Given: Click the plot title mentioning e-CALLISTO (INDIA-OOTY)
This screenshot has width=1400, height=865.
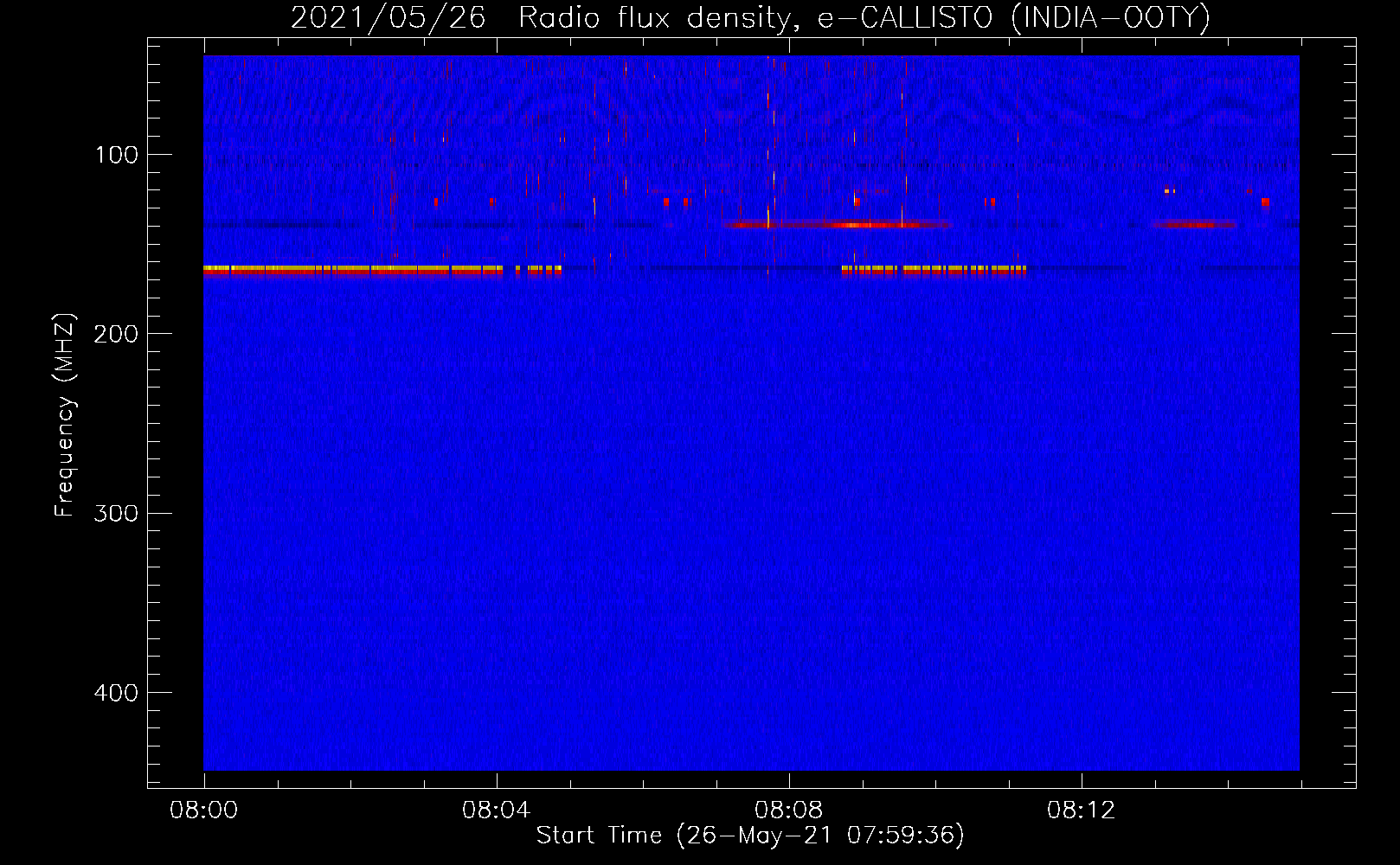Looking at the screenshot, I should [x=750, y=17].
